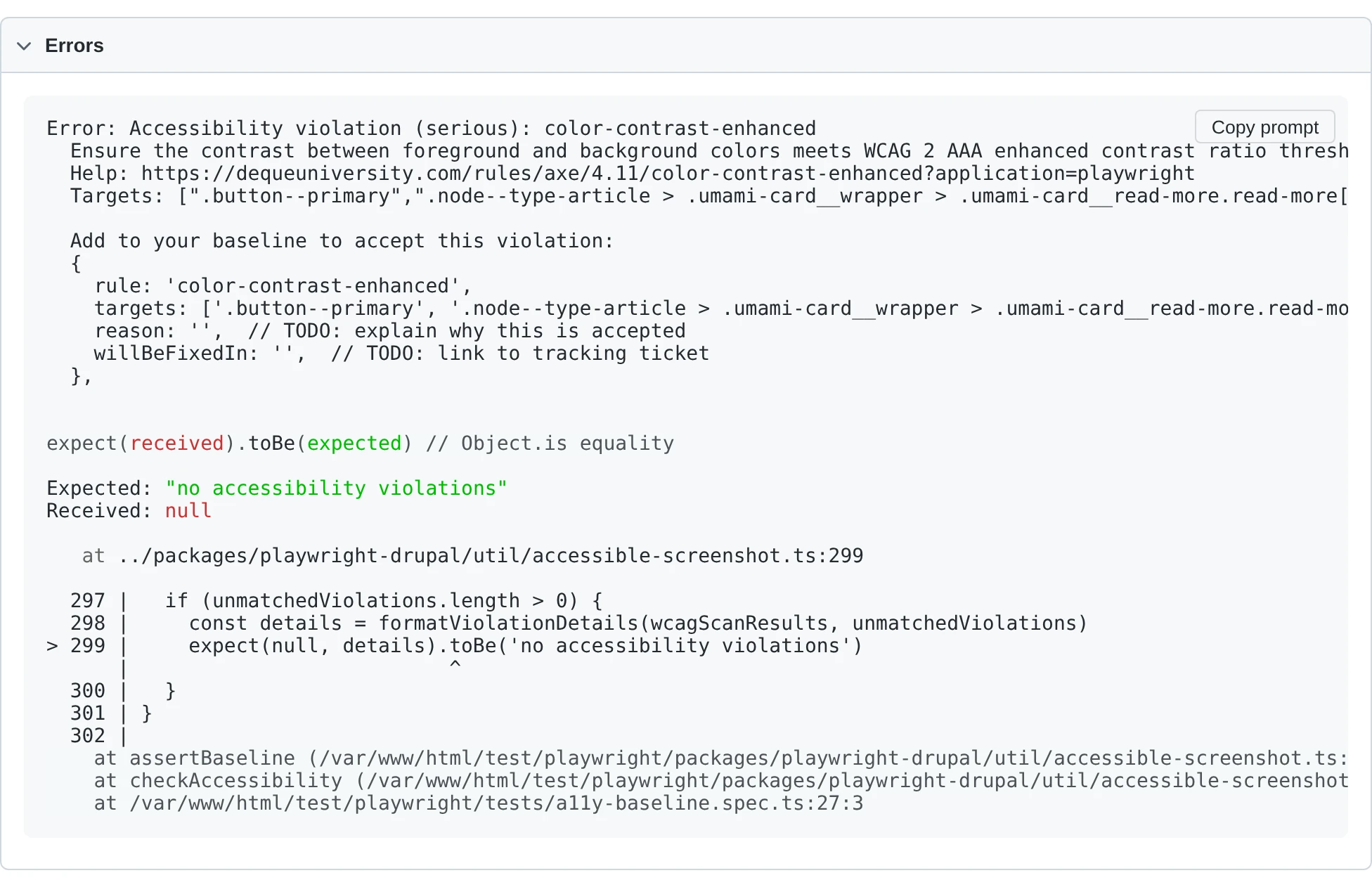Image resolution: width=1372 pixels, height=887 pixels.
Task: Click the reason field TODO comment
Action: tap(466, 330)
